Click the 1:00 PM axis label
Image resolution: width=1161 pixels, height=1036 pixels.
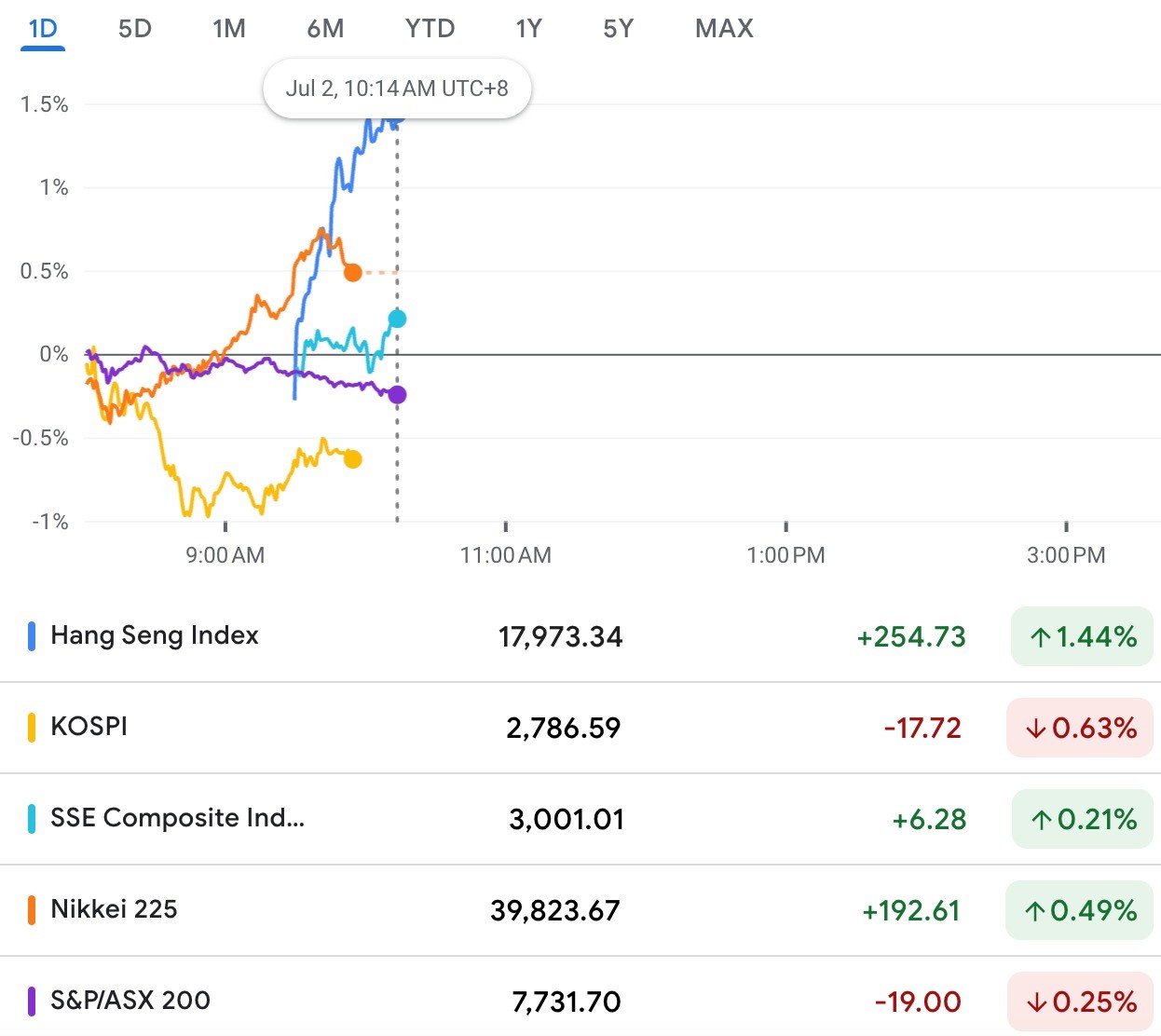point(785,555)
